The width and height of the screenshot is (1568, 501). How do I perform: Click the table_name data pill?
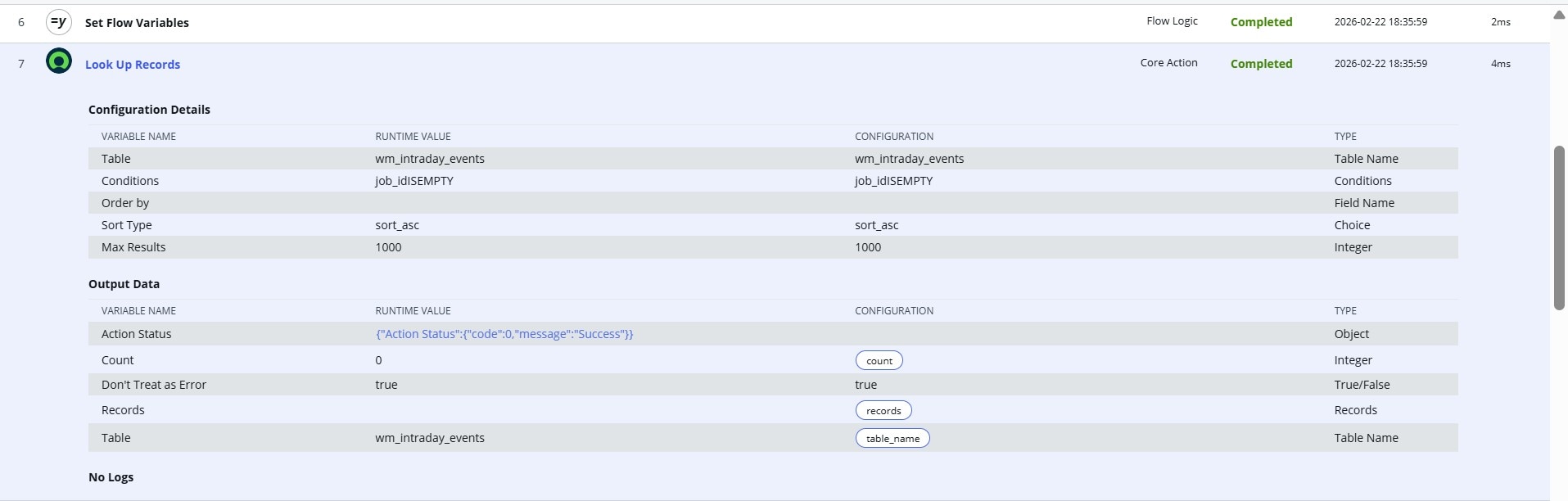pos(892,439)
